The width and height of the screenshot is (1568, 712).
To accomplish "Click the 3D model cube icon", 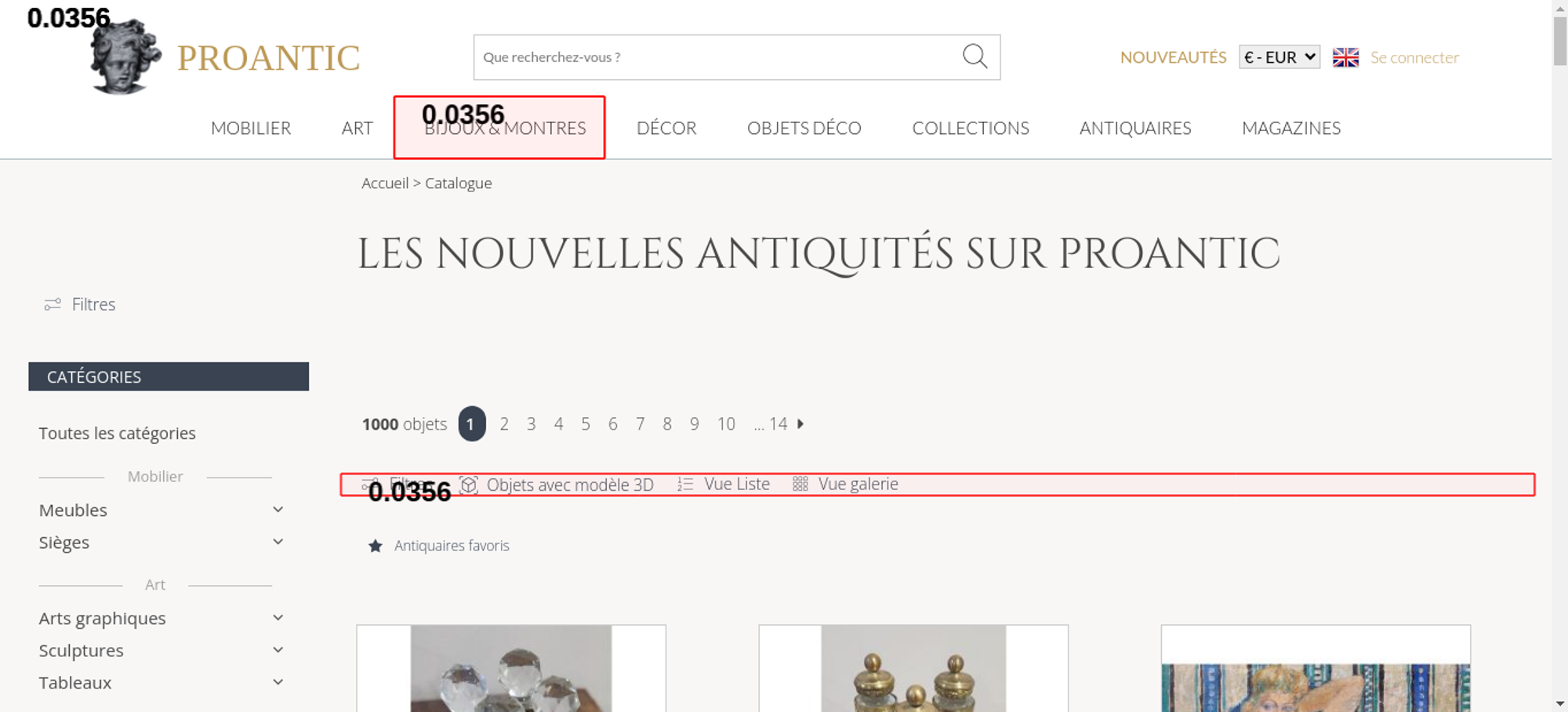I will (469, 485).
